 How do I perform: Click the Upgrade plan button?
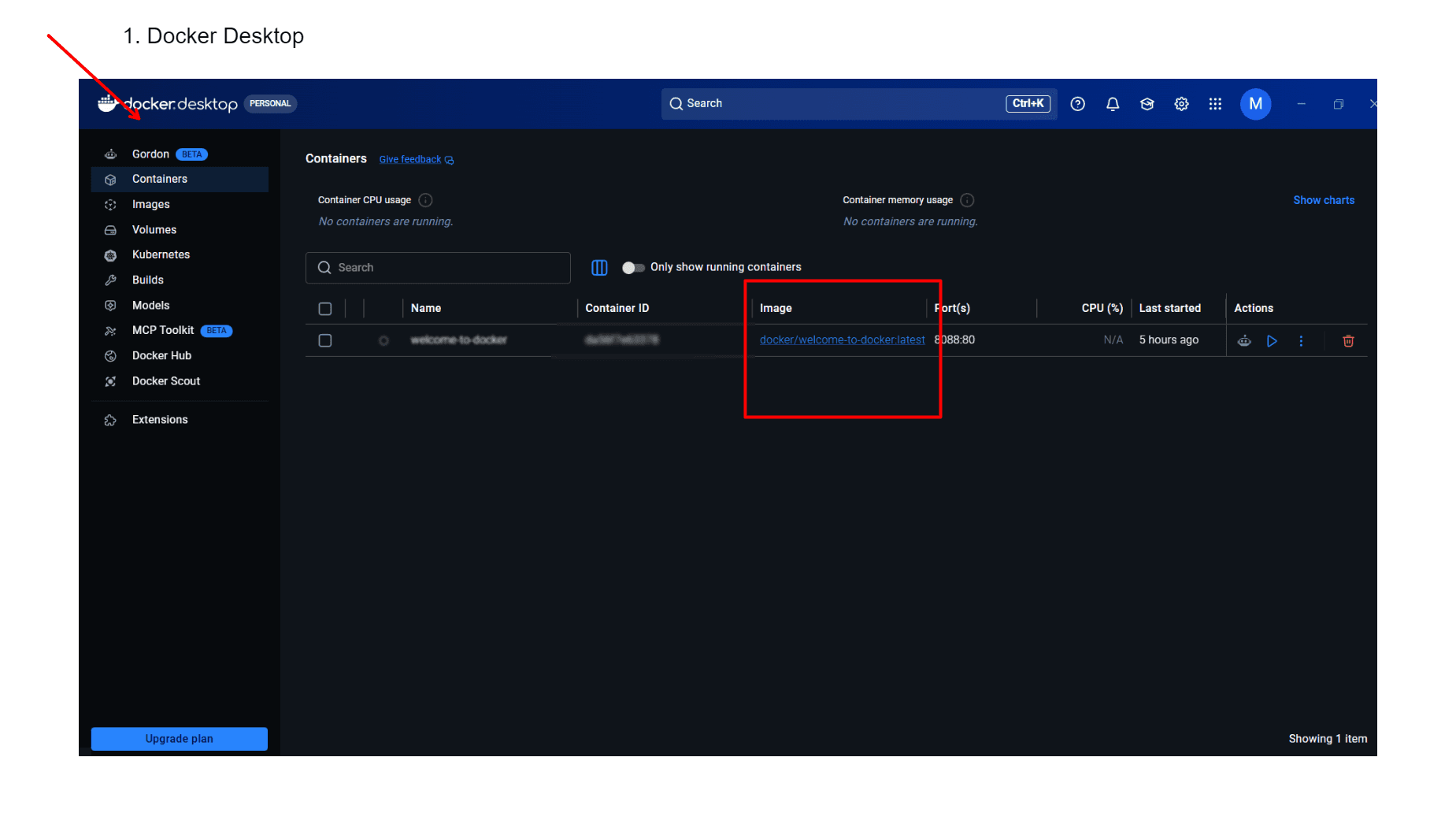point(180,739)
